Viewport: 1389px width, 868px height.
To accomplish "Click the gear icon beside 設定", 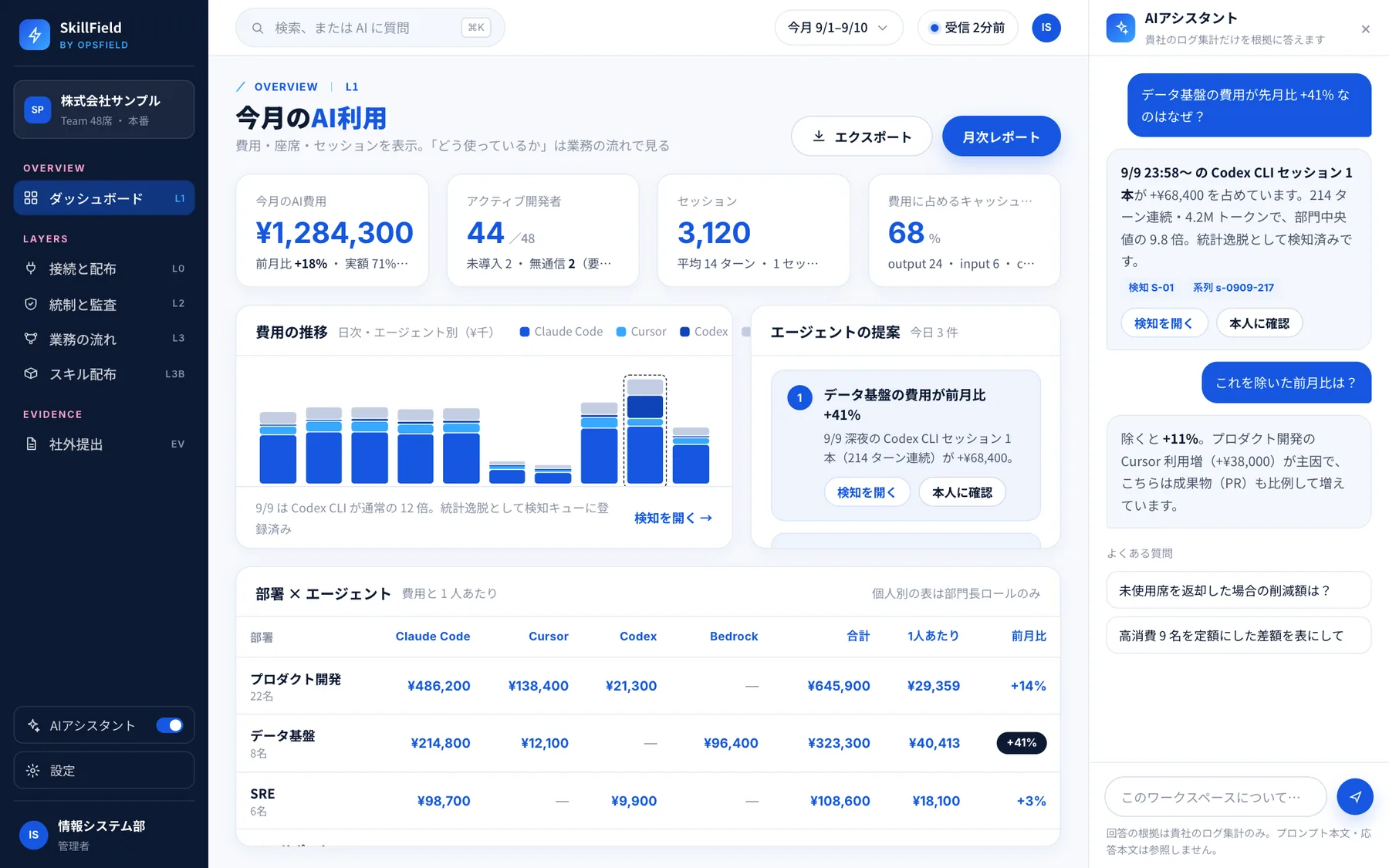I will coord(32,770).
